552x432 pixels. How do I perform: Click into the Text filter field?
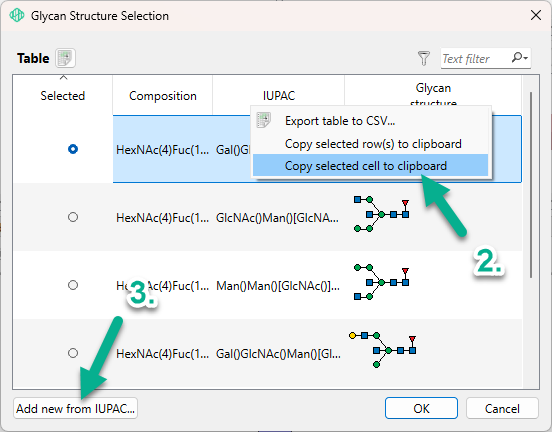point(475,58)
